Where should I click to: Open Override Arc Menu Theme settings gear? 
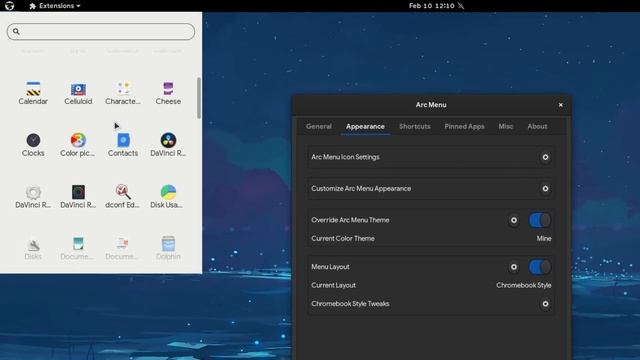coord(513,220)
